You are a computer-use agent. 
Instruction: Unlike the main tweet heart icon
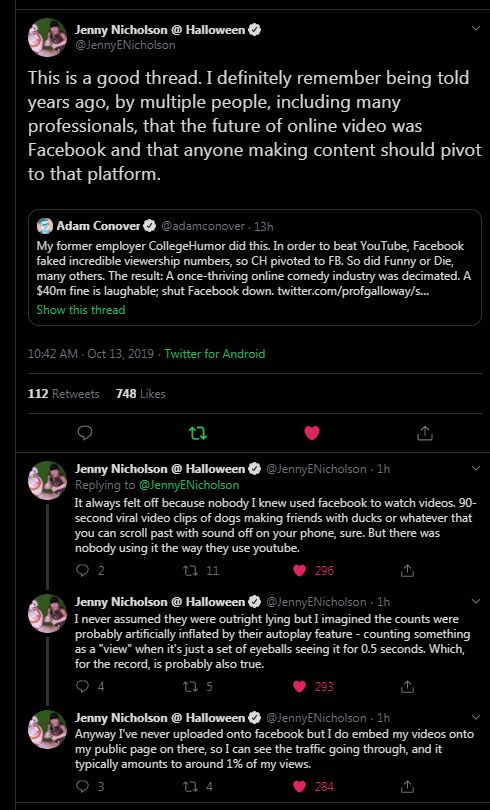(x=312, y=433)
